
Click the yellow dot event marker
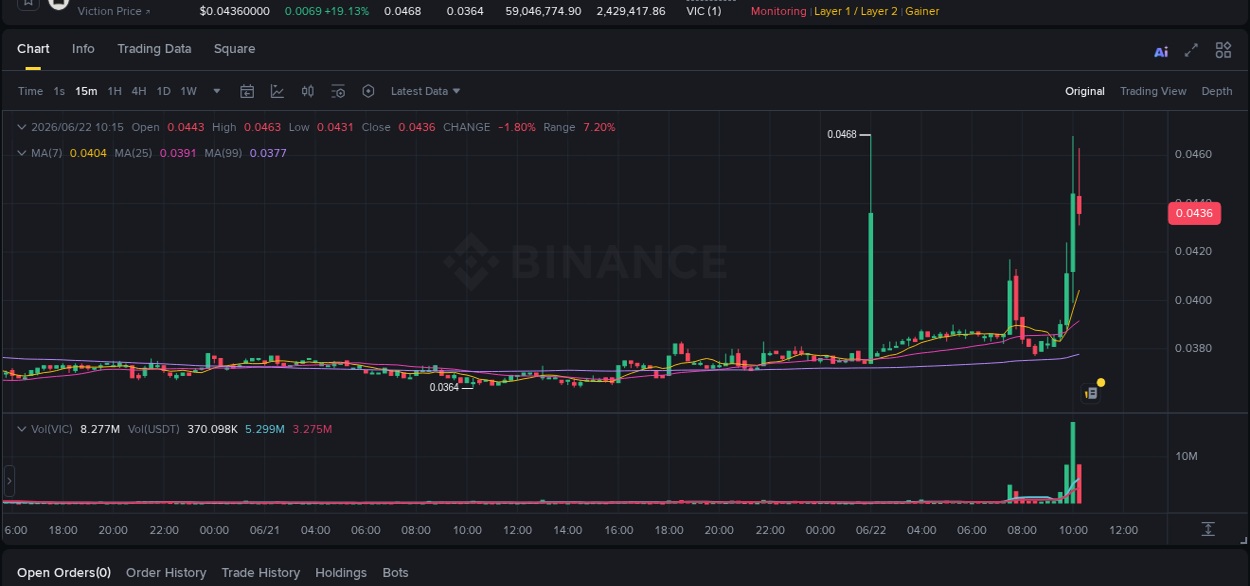click(x=1101, y=382)
